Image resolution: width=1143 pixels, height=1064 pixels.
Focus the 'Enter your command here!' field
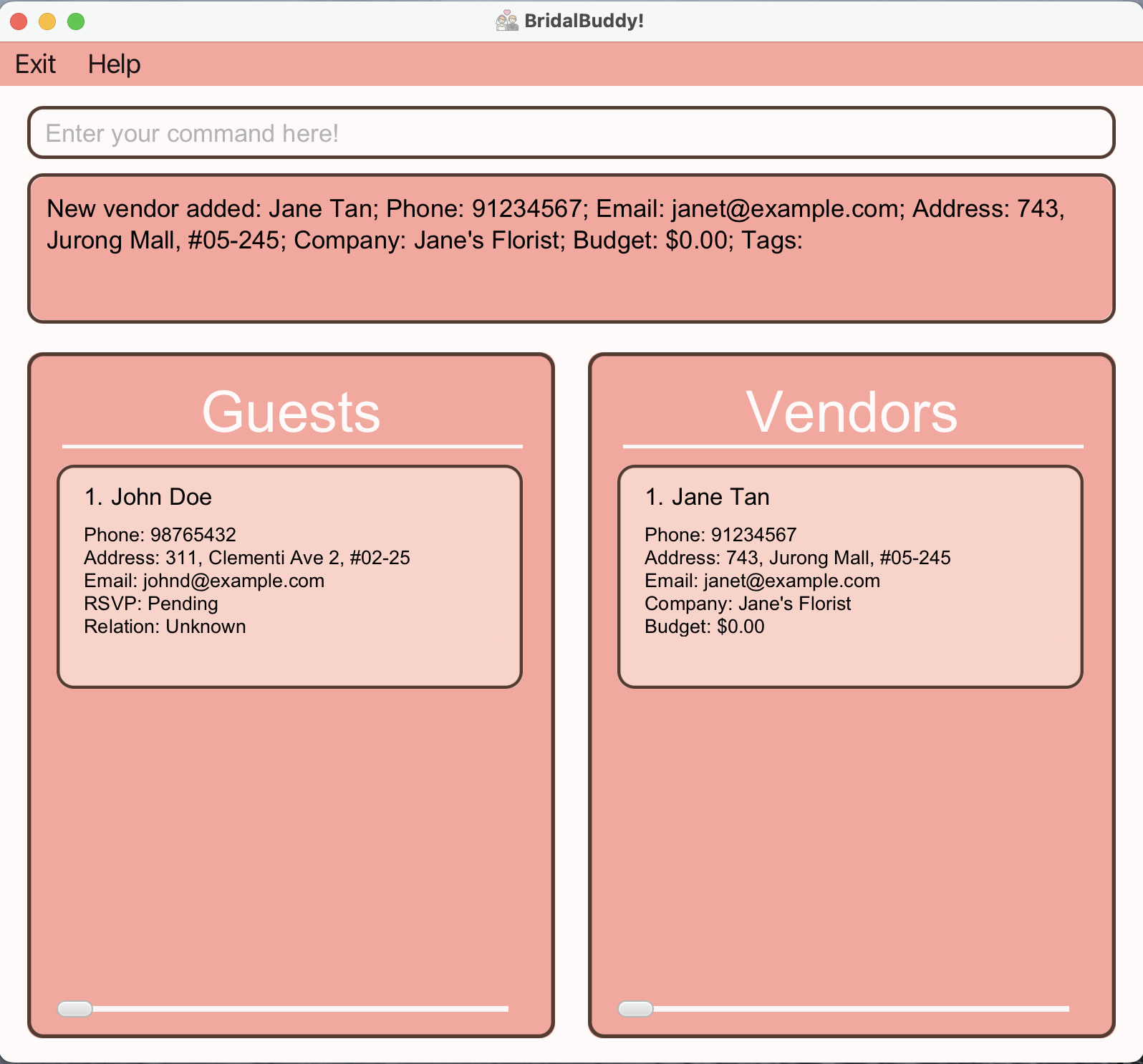[x=571, y=132]
